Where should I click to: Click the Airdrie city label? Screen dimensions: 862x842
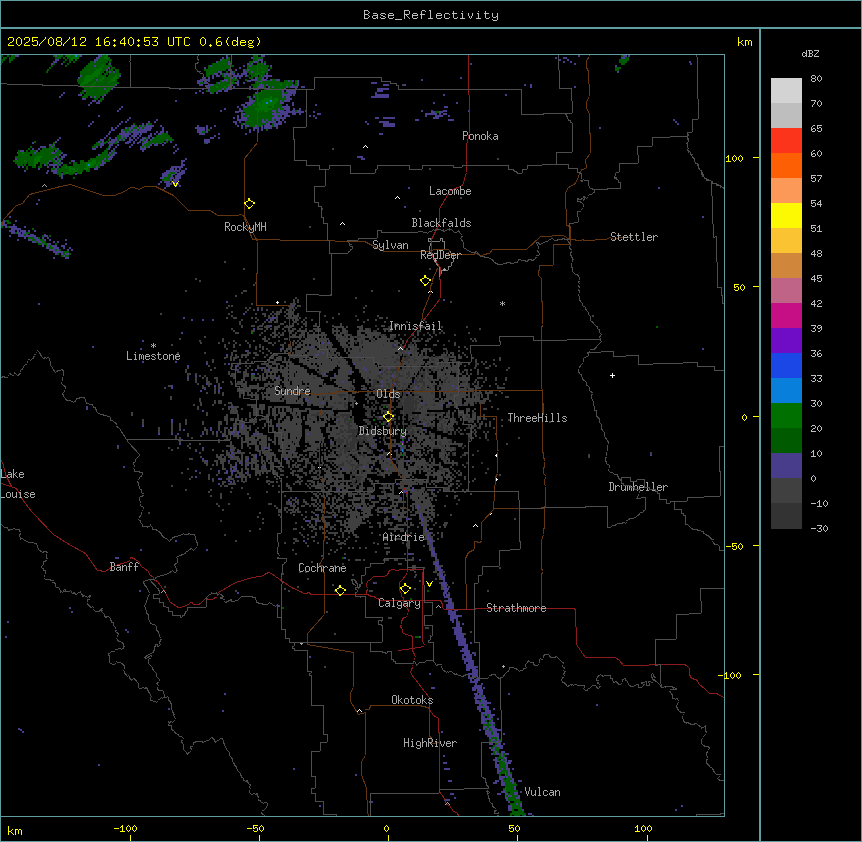click(404, 537)
